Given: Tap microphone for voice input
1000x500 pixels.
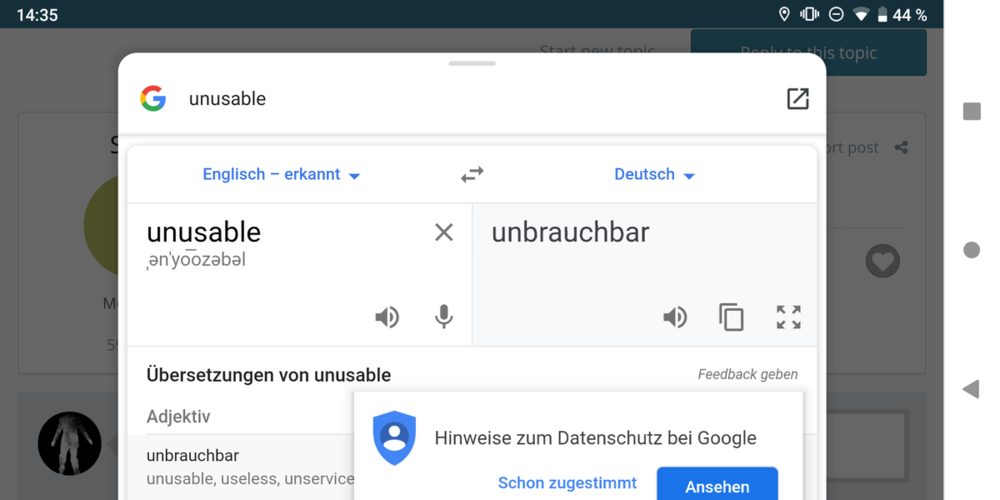Looking at the screenshot, I should click(x=444, y=317).
